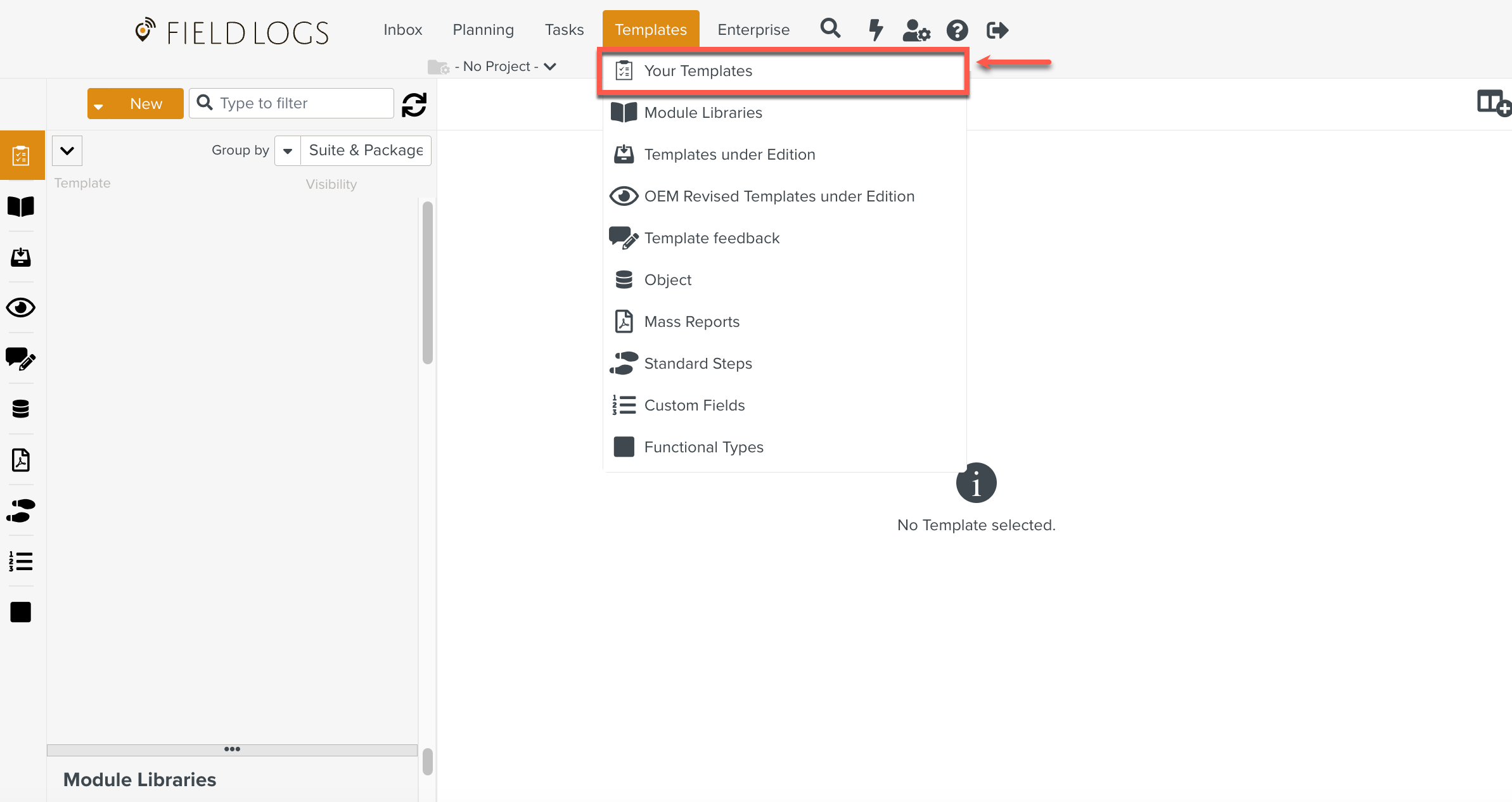Click the logout arrow icon
The image size is (1512, 802).
coord(997,30)
